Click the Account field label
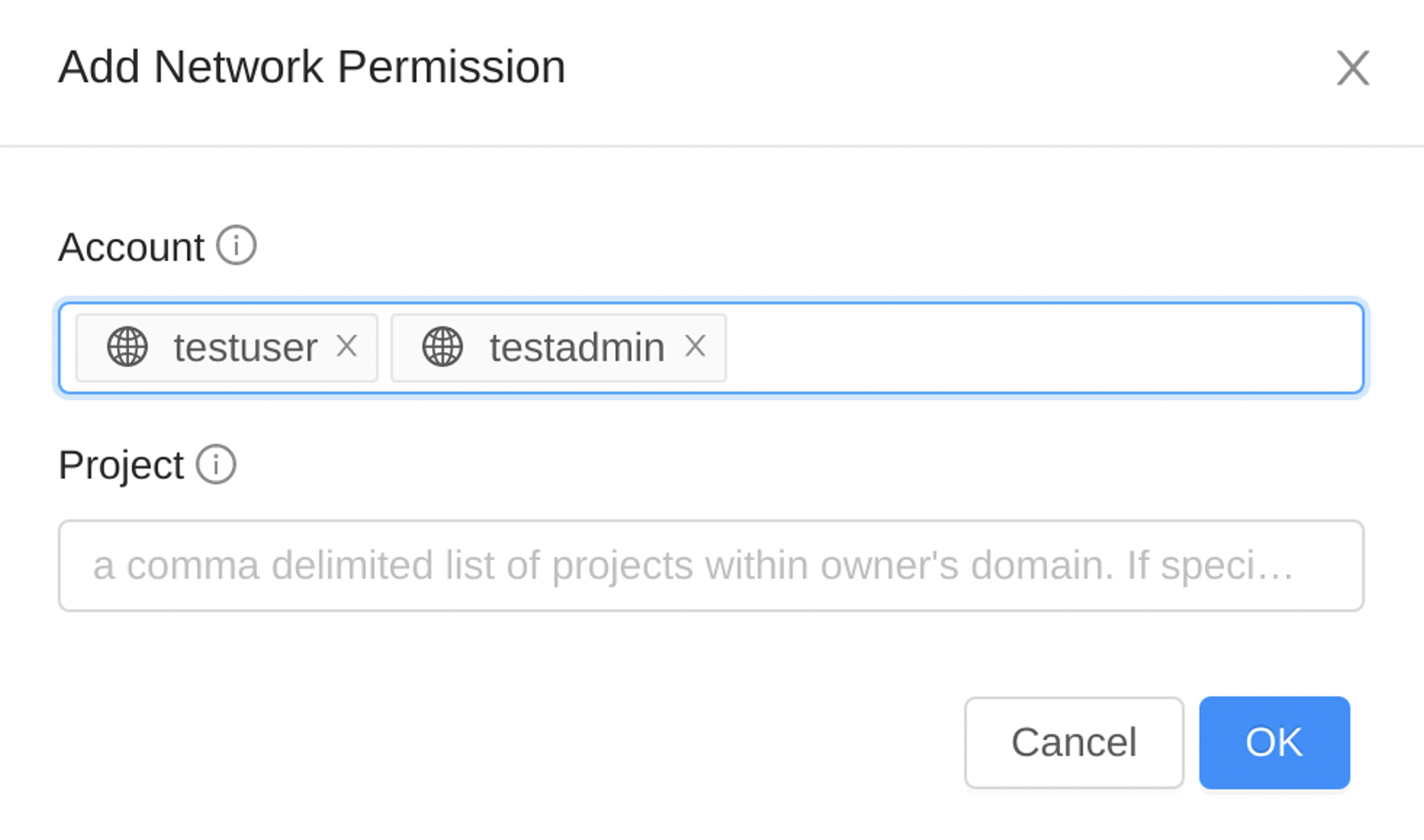1424x840 pixels. coord(131,247)
